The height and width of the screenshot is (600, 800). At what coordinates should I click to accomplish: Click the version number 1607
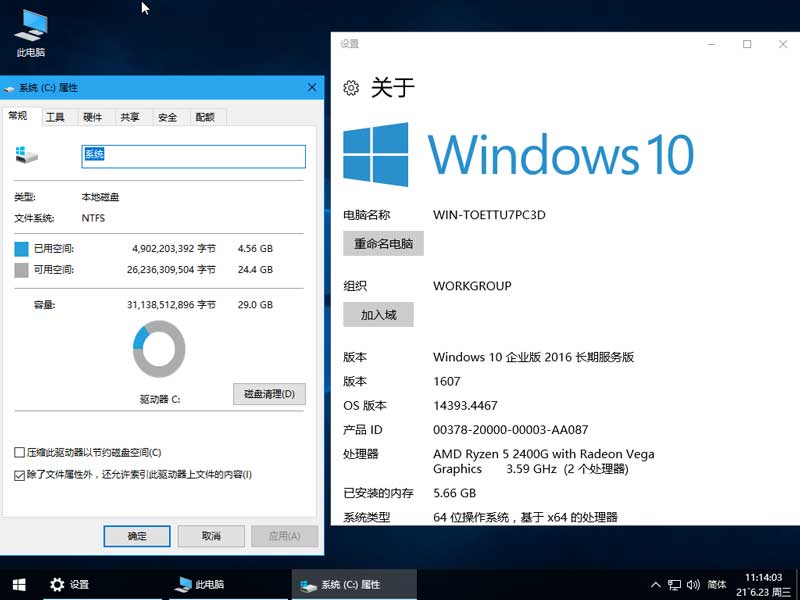tap(446, 382)
